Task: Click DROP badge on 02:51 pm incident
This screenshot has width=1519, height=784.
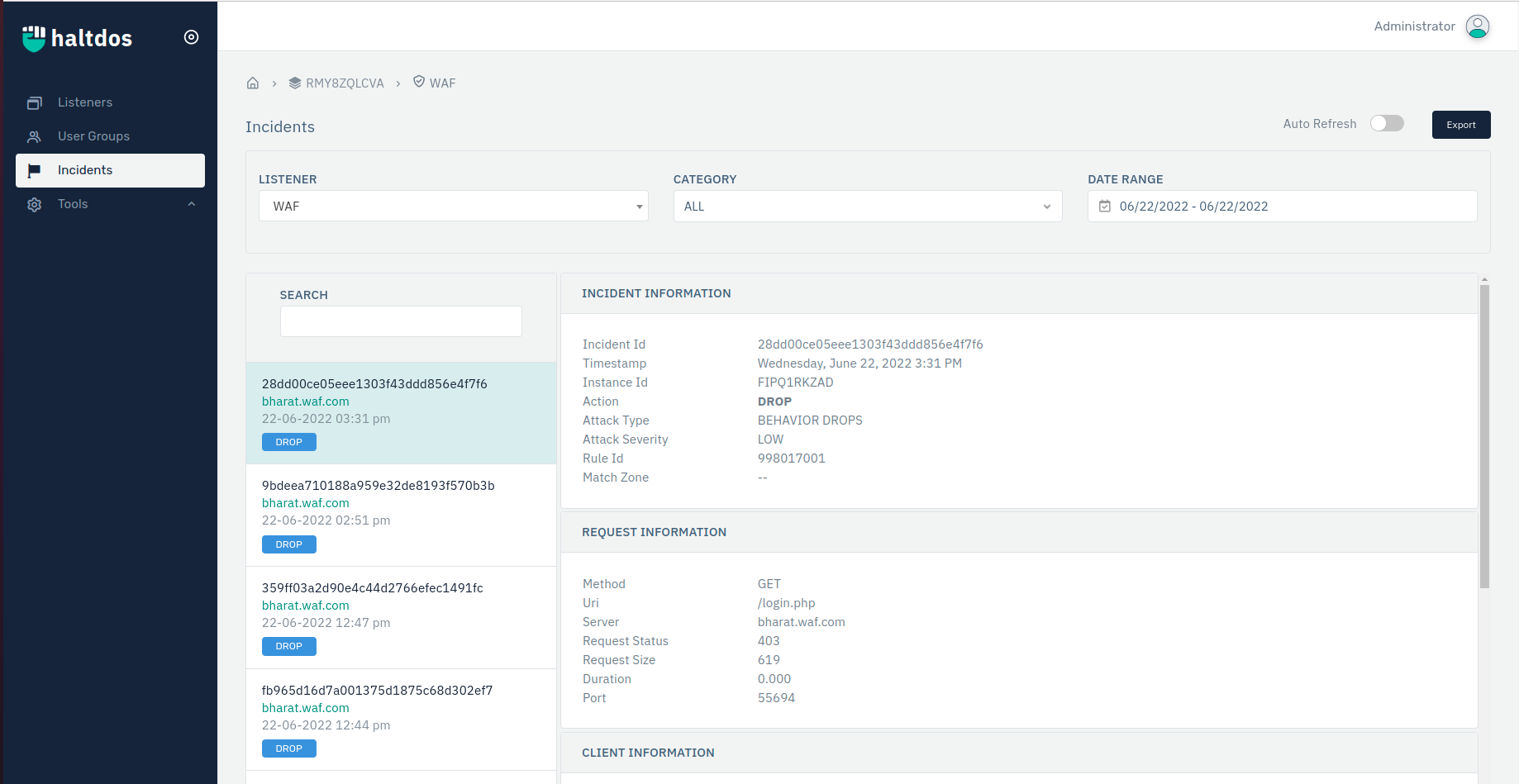Action: pos(289,544)
